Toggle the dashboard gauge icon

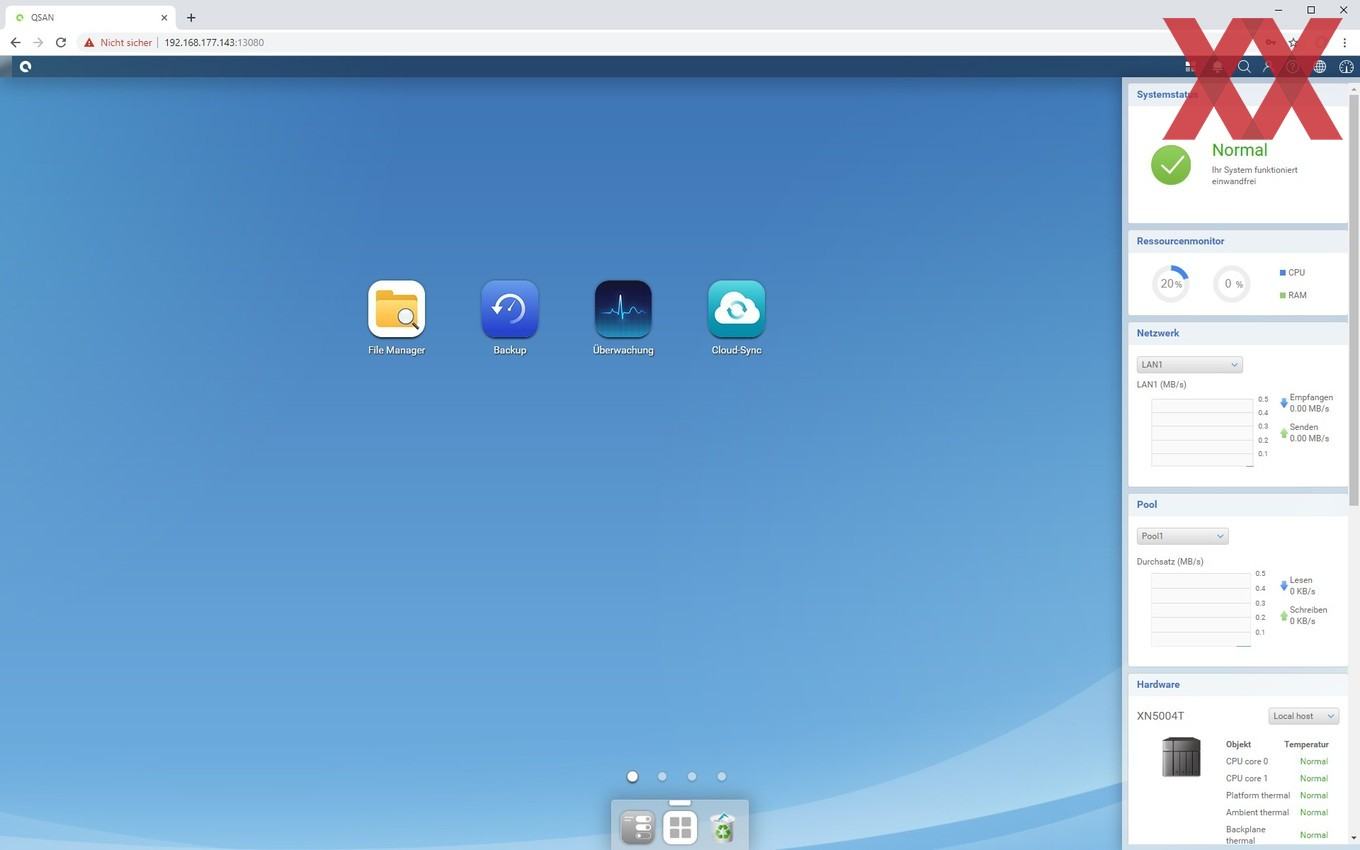point(1346,66)
